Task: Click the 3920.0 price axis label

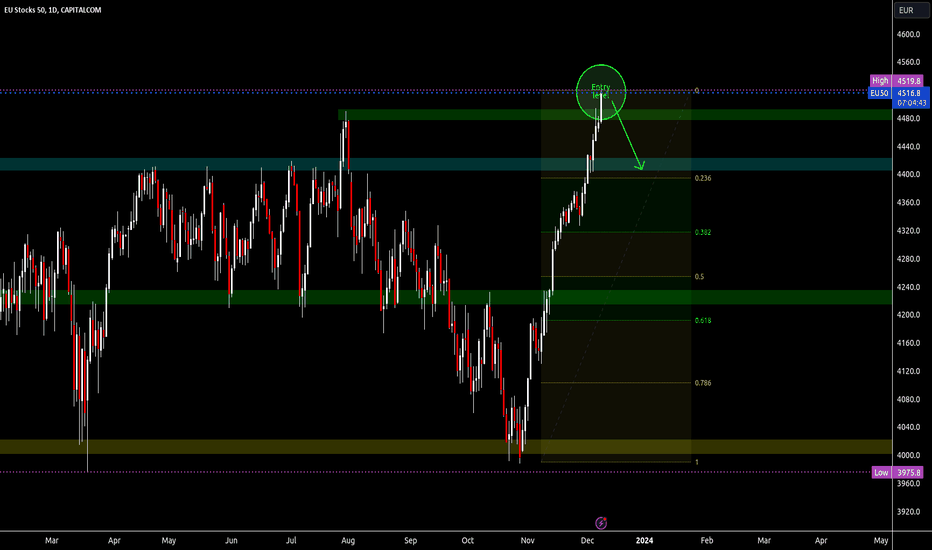Action: (908, 511)
